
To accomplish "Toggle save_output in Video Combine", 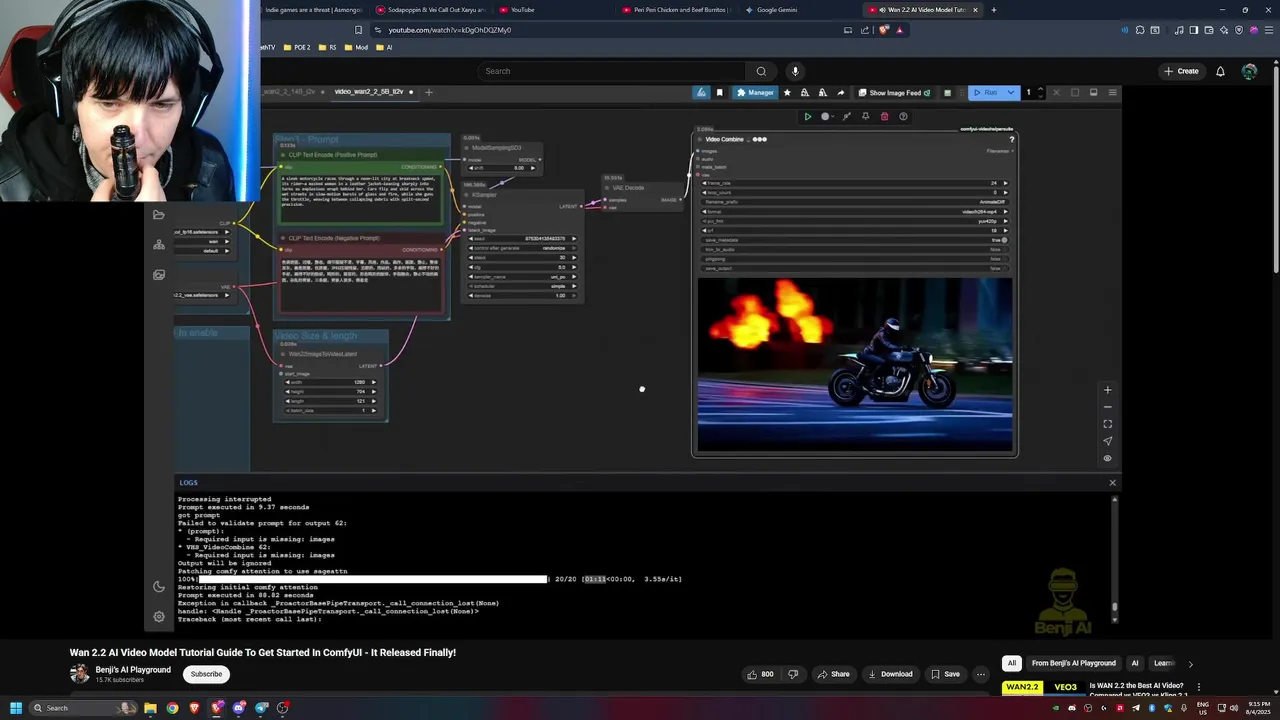I will tap(855, 268).
